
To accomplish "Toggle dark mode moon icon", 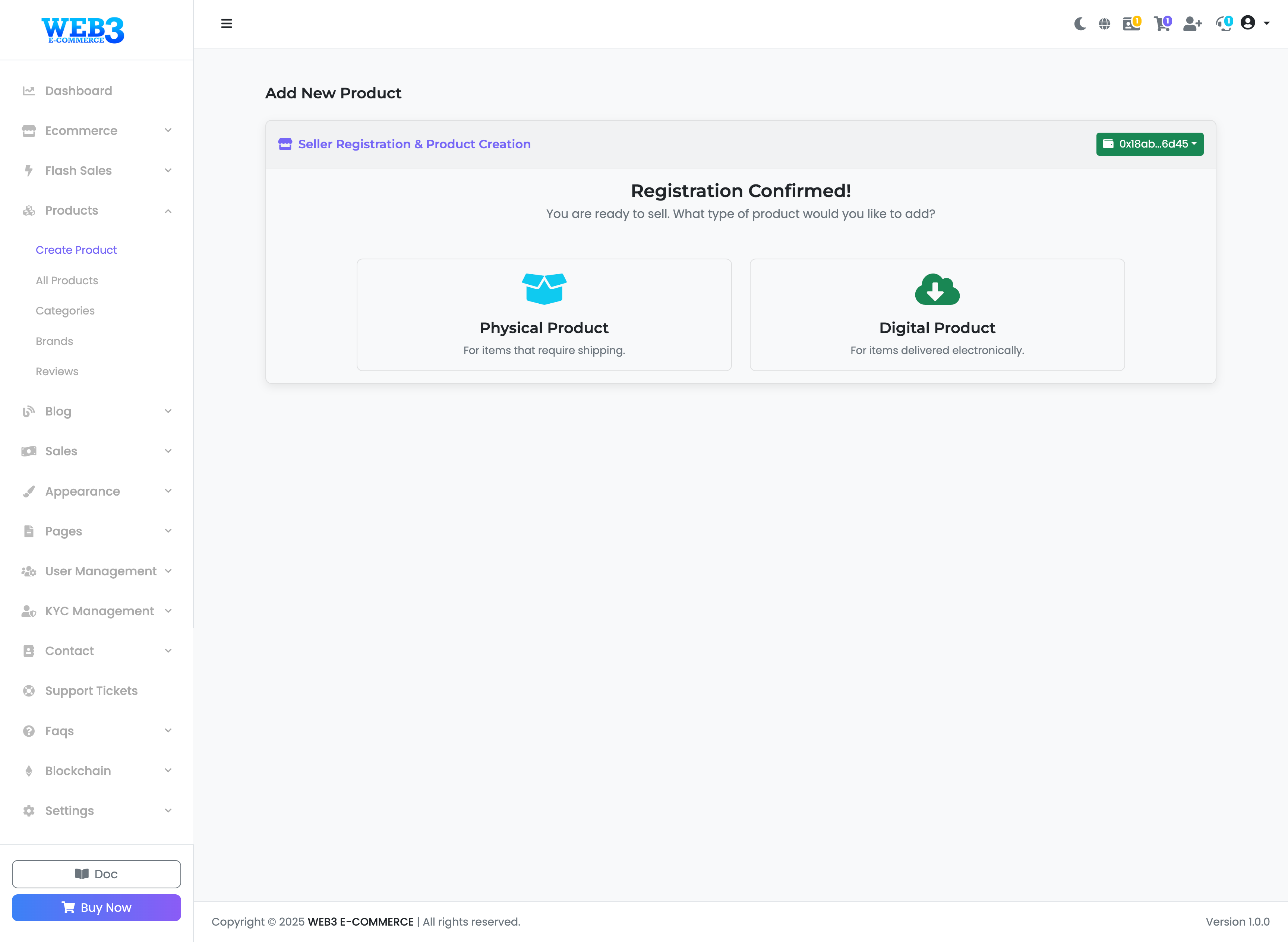I will click(x=1079, y=24).
